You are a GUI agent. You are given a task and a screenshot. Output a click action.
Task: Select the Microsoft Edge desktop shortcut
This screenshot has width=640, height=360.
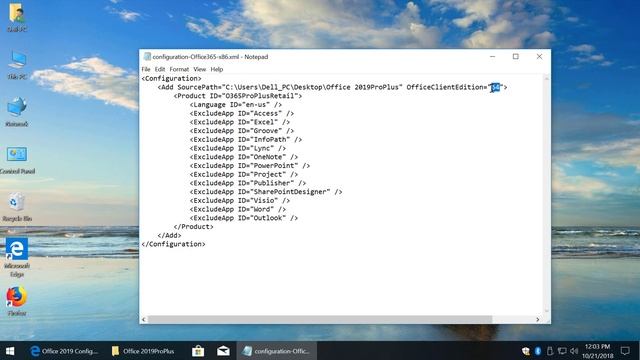[x=17, y=258]
